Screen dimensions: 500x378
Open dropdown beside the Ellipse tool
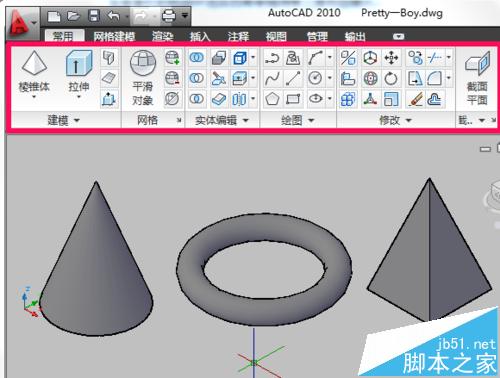click(330, 99)
